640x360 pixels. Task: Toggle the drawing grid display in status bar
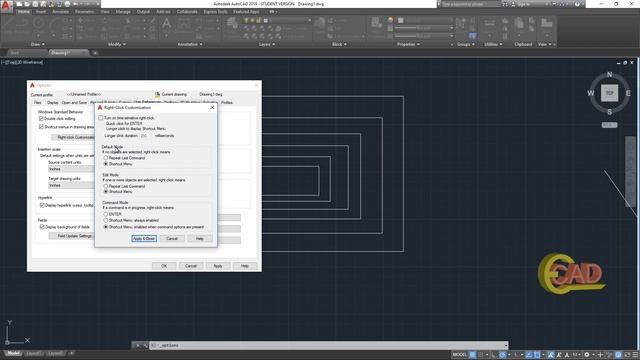tap(472, 355)
